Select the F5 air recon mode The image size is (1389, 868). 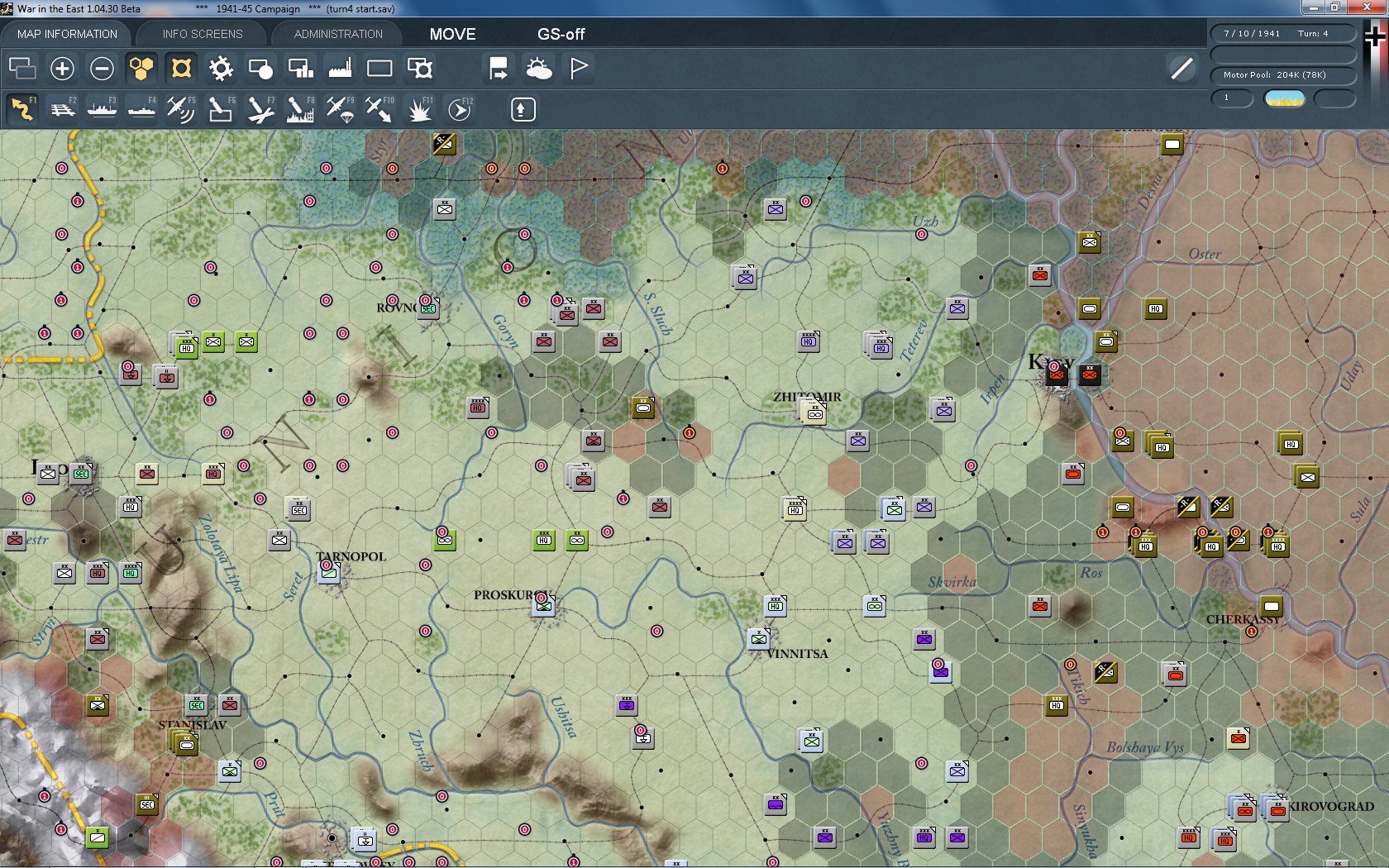coord(181,109)
